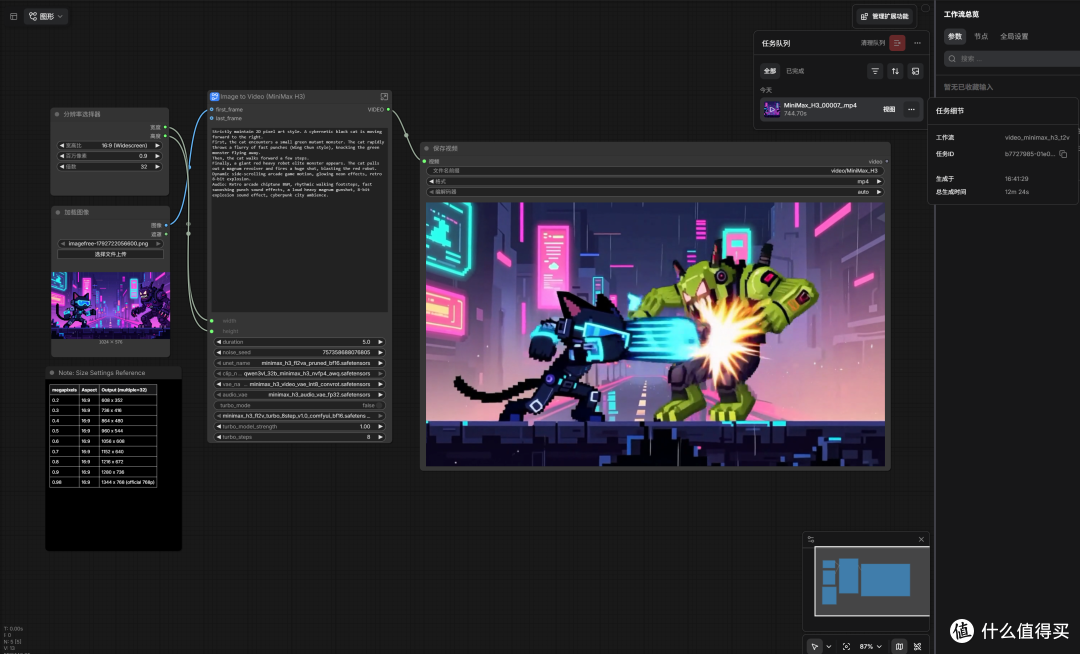Switch to the 参数 tab
The height and width of the screenshot is (654, 1080).
click(955, 36)
